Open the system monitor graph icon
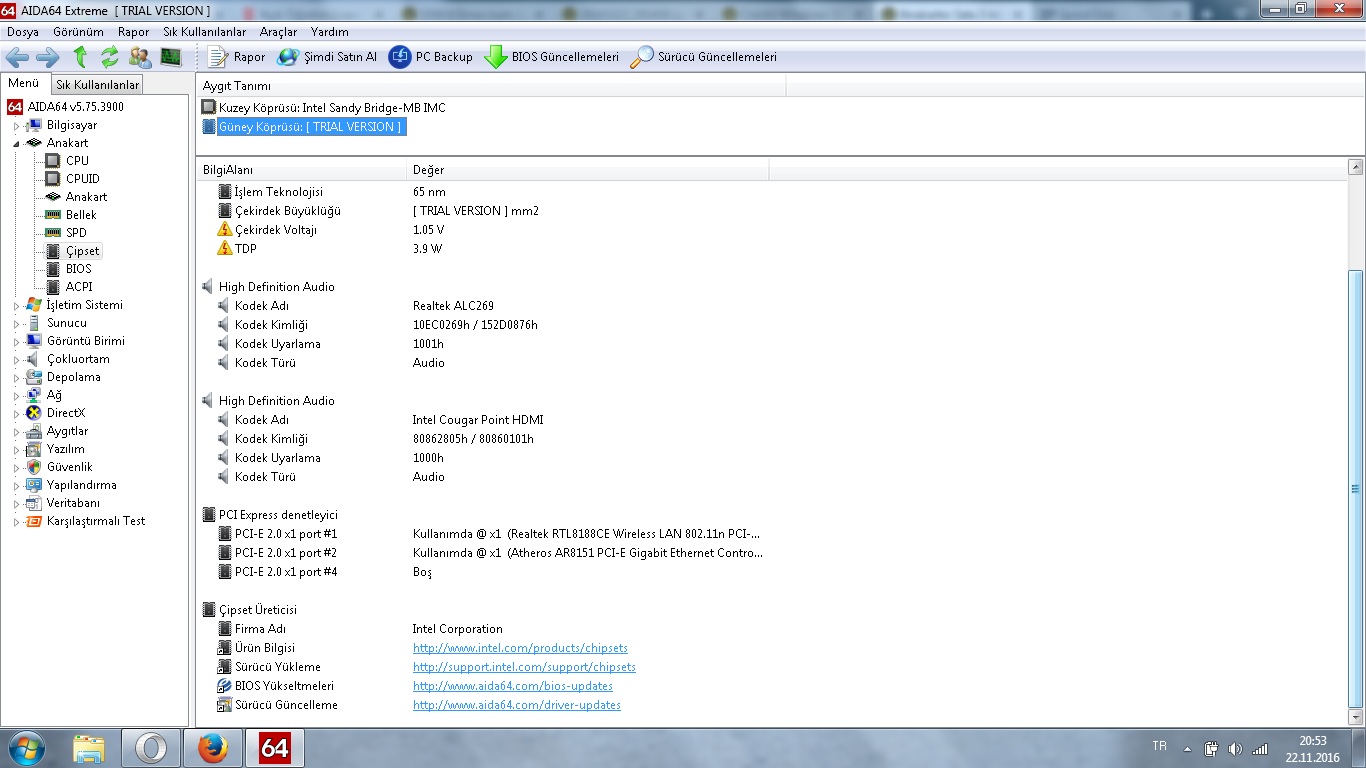 point(171,57)
